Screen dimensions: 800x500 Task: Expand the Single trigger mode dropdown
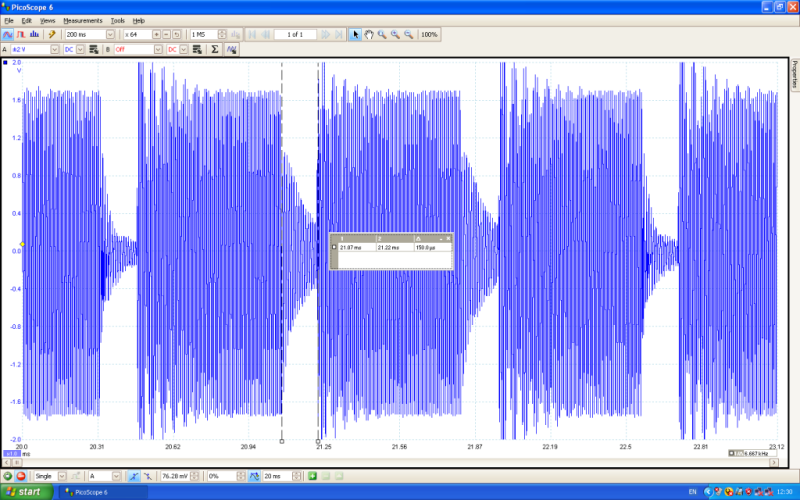pyautogui.click(x=61, y=476)
